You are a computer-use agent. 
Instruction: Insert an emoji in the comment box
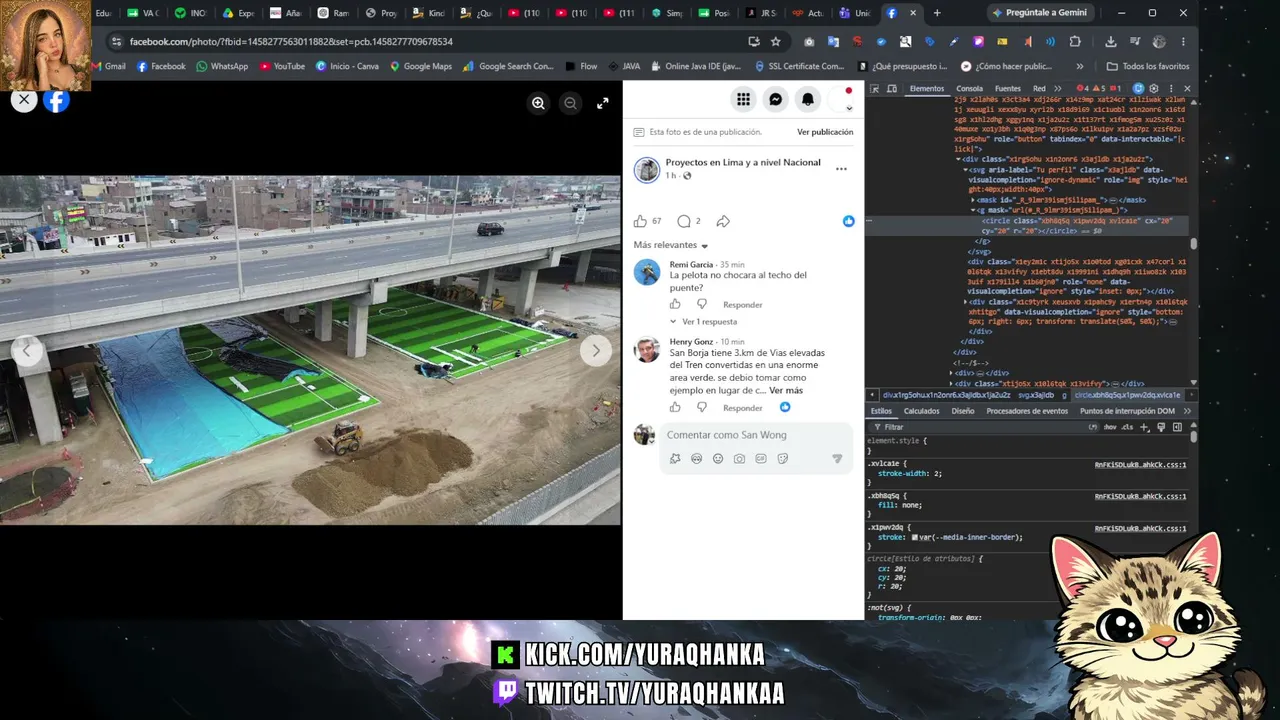718,459
